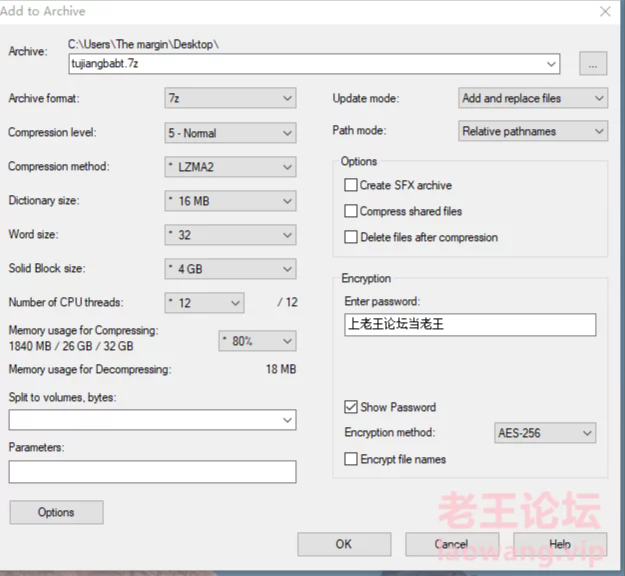
Task: Open the Compression level dropdown showing 5 - Normal
Action: (x=230, y=133)
